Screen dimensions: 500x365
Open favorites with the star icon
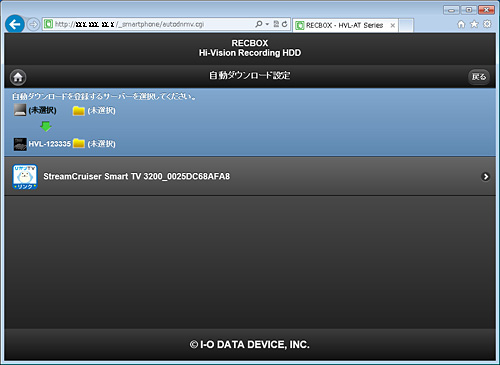tap(474, 24)
